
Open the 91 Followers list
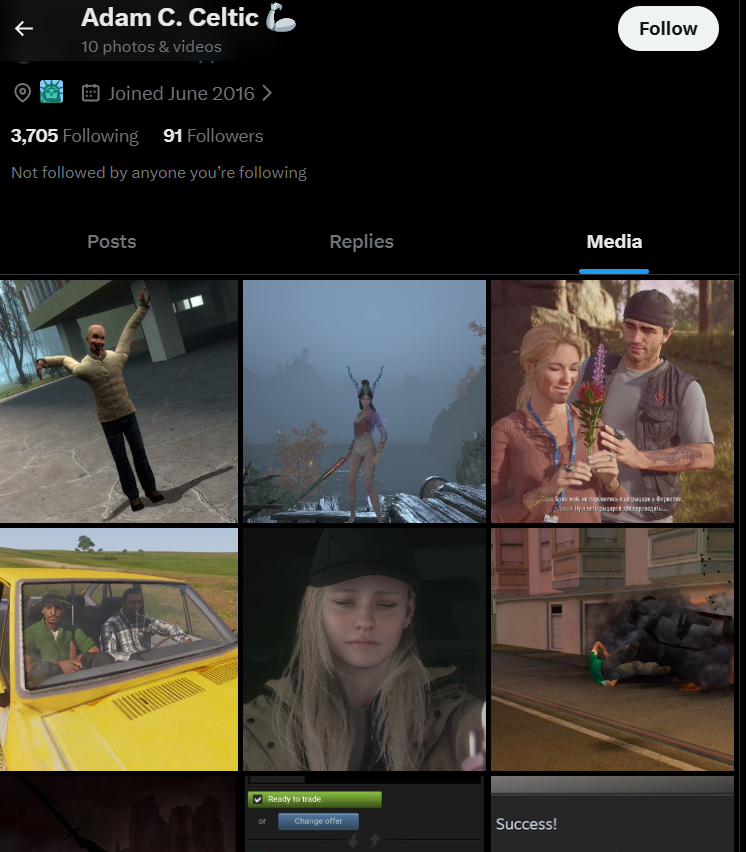tap(213, 136)
